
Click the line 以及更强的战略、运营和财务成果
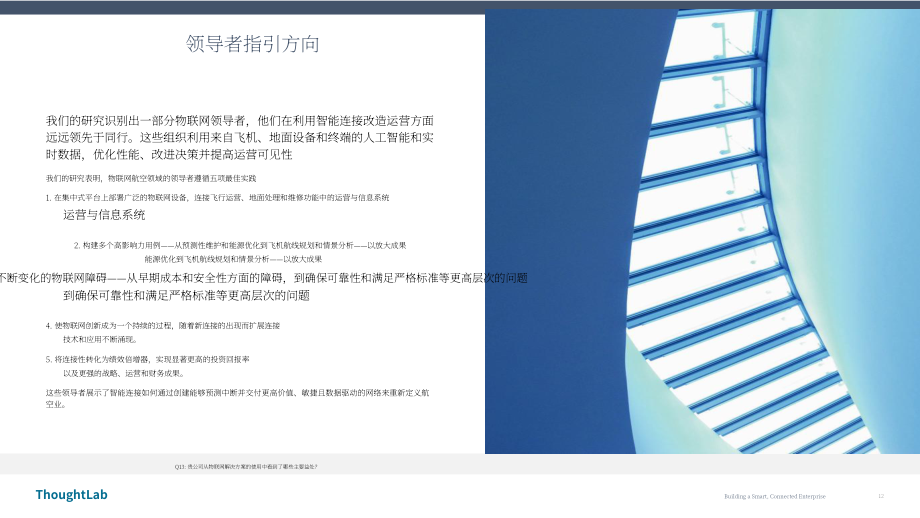(x=124, y=373)
